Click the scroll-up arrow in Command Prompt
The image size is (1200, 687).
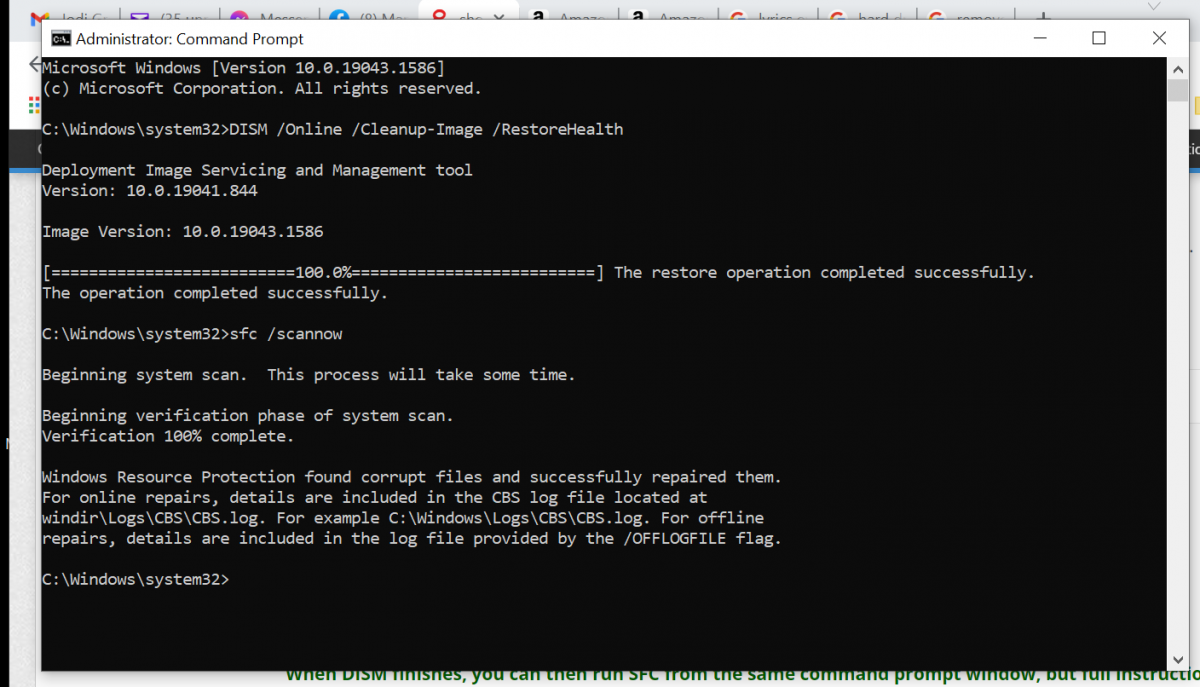[1177, 67]
